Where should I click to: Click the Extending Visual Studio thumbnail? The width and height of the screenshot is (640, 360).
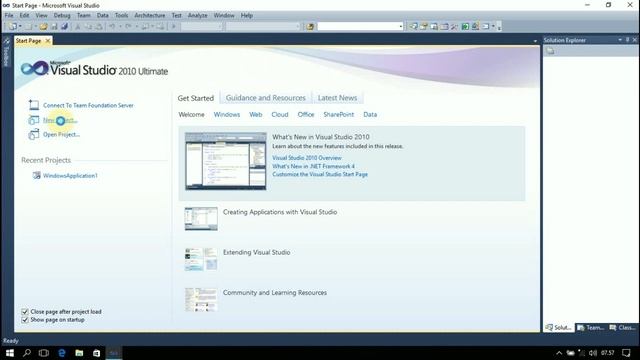tap(201, 259)
